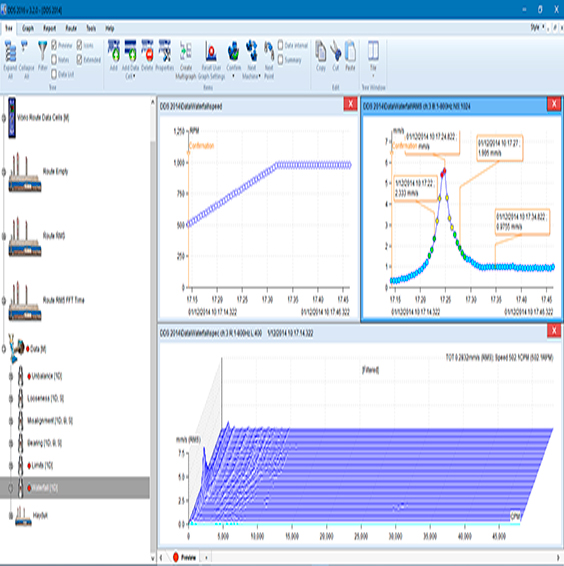
Task: Open the Help ribbon tab
Action: (110, 28)
